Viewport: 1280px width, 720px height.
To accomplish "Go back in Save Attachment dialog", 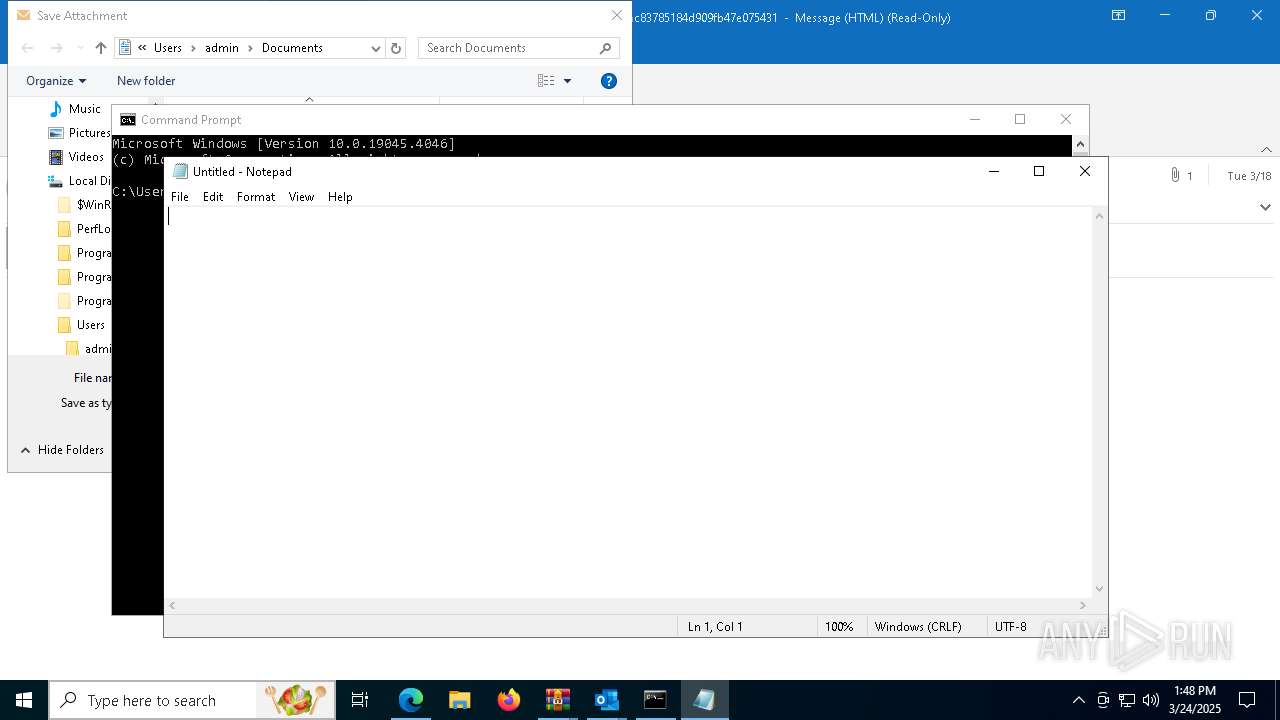I will tap(28, 48).
